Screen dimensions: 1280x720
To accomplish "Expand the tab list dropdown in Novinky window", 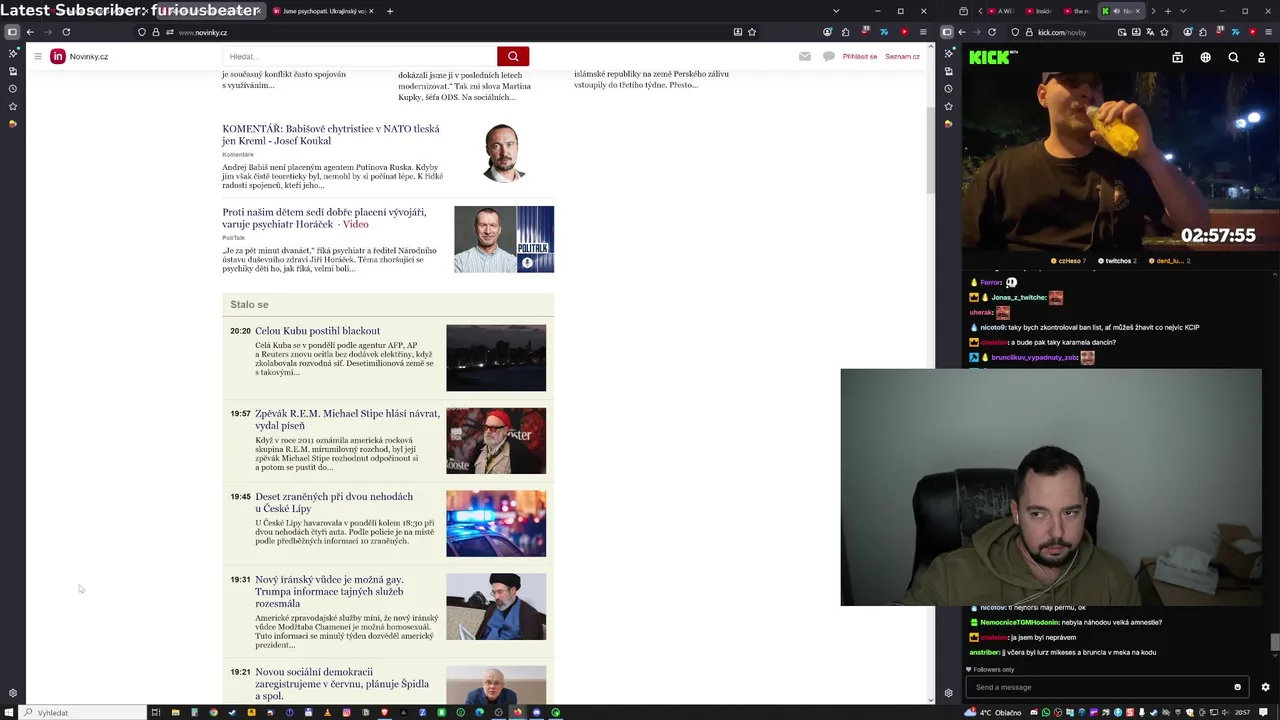I will tap(836, 11).
